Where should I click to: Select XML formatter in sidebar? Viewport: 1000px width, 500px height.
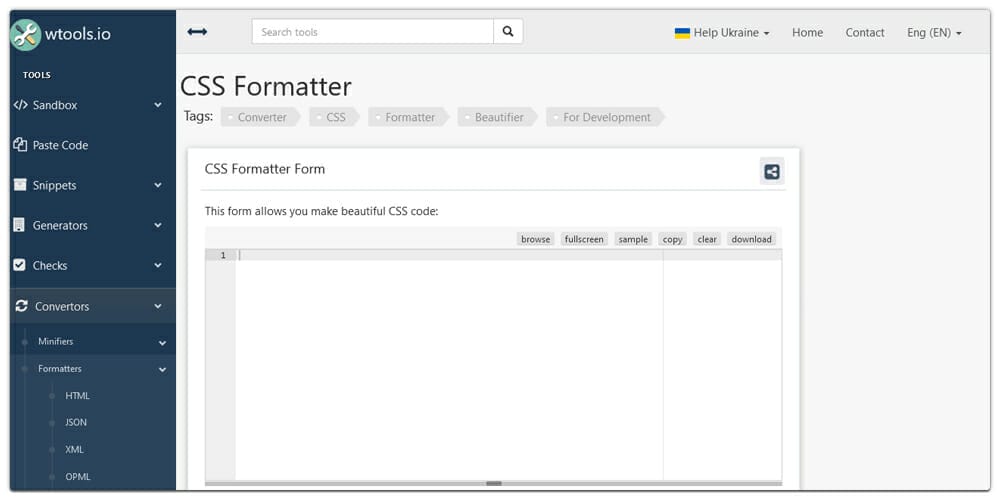(75, 450)
